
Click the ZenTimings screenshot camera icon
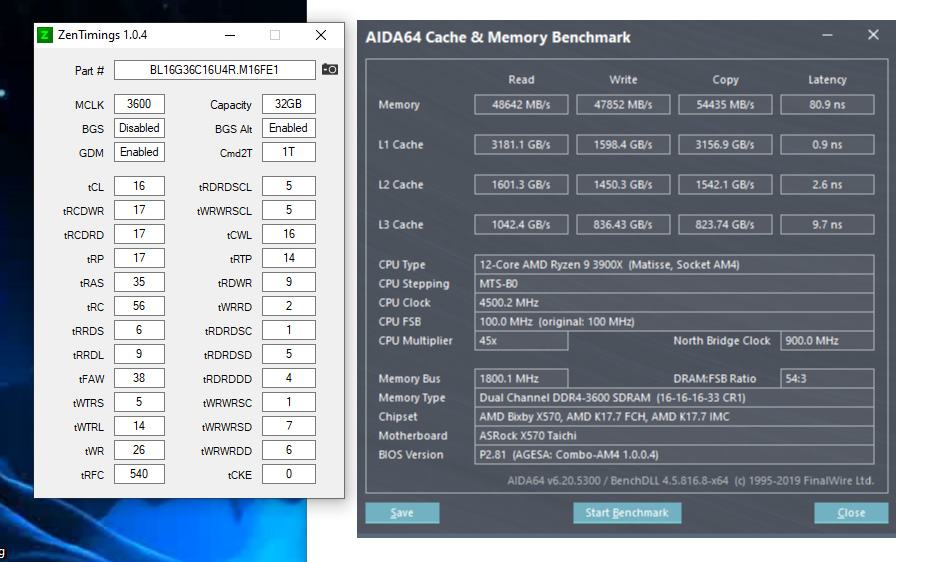pyautogui.click(x=330, y=70)
